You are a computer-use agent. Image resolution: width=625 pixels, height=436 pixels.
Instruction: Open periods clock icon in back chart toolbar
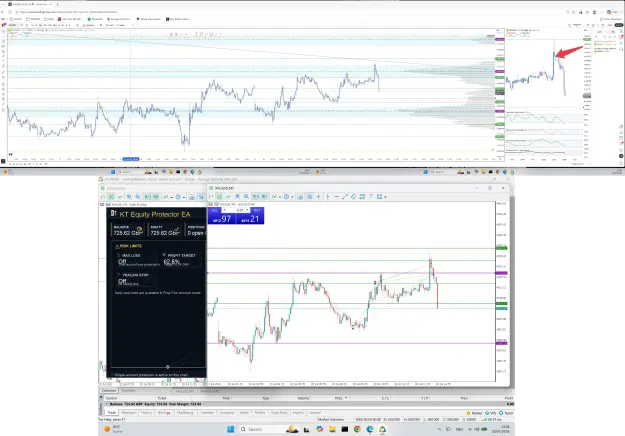pyautogui.click(x=178, y=197)
